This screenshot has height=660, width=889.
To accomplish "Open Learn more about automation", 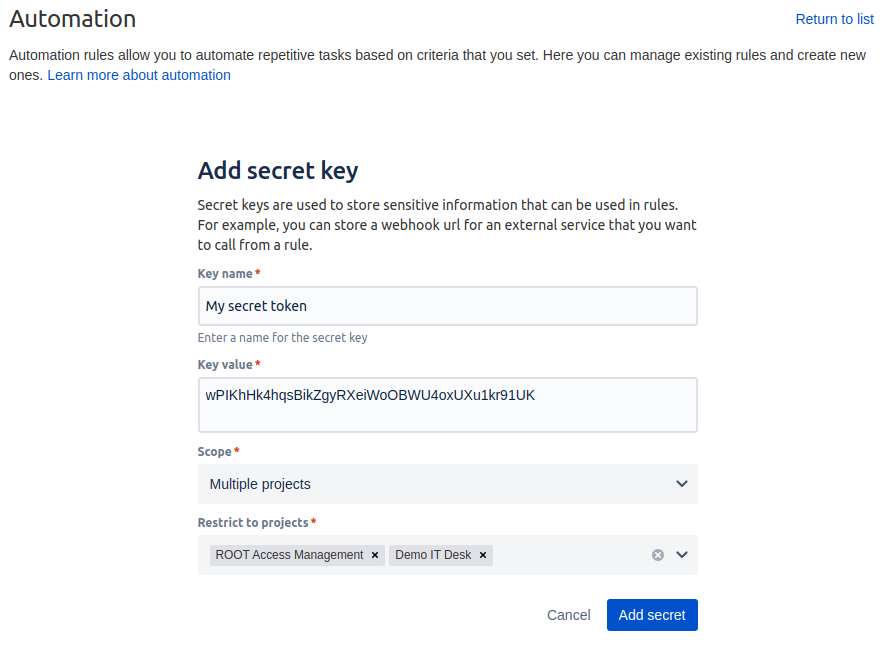I will [138, 75].
